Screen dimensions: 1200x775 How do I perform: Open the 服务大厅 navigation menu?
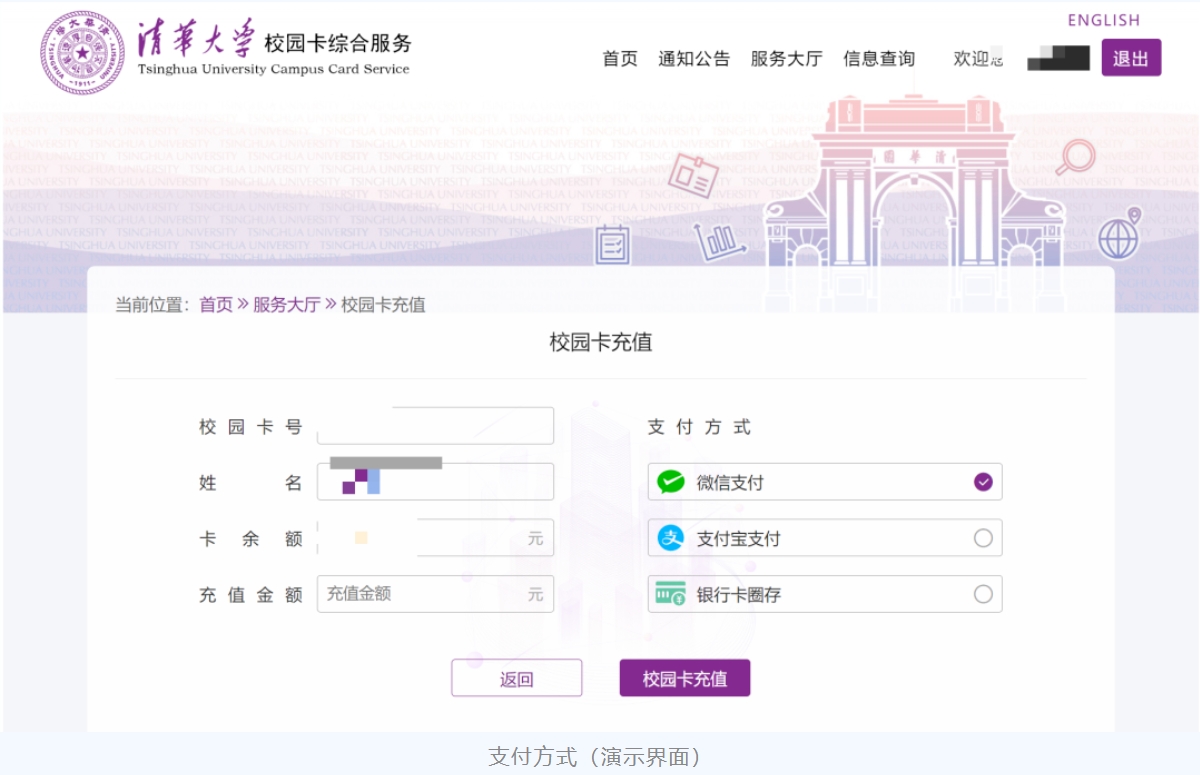click(786, 59)
